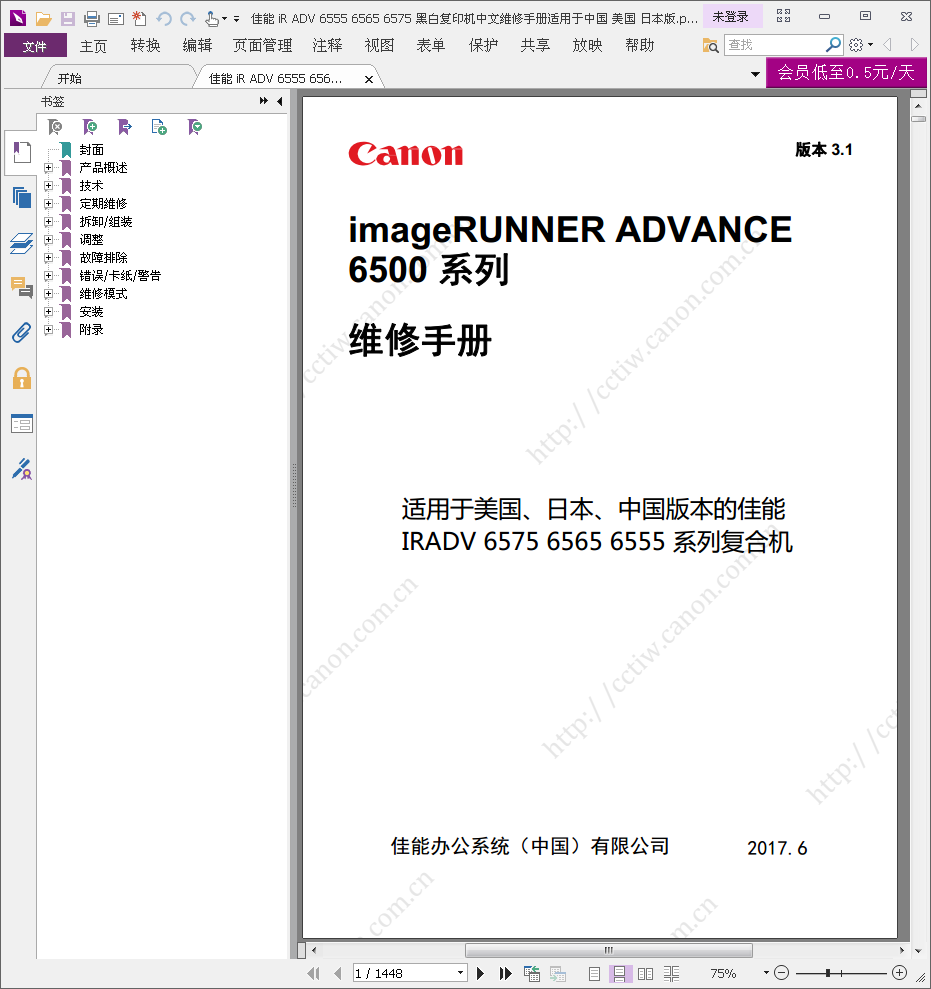Undo the last action
The image size is (931, 989).
point(164,18)
